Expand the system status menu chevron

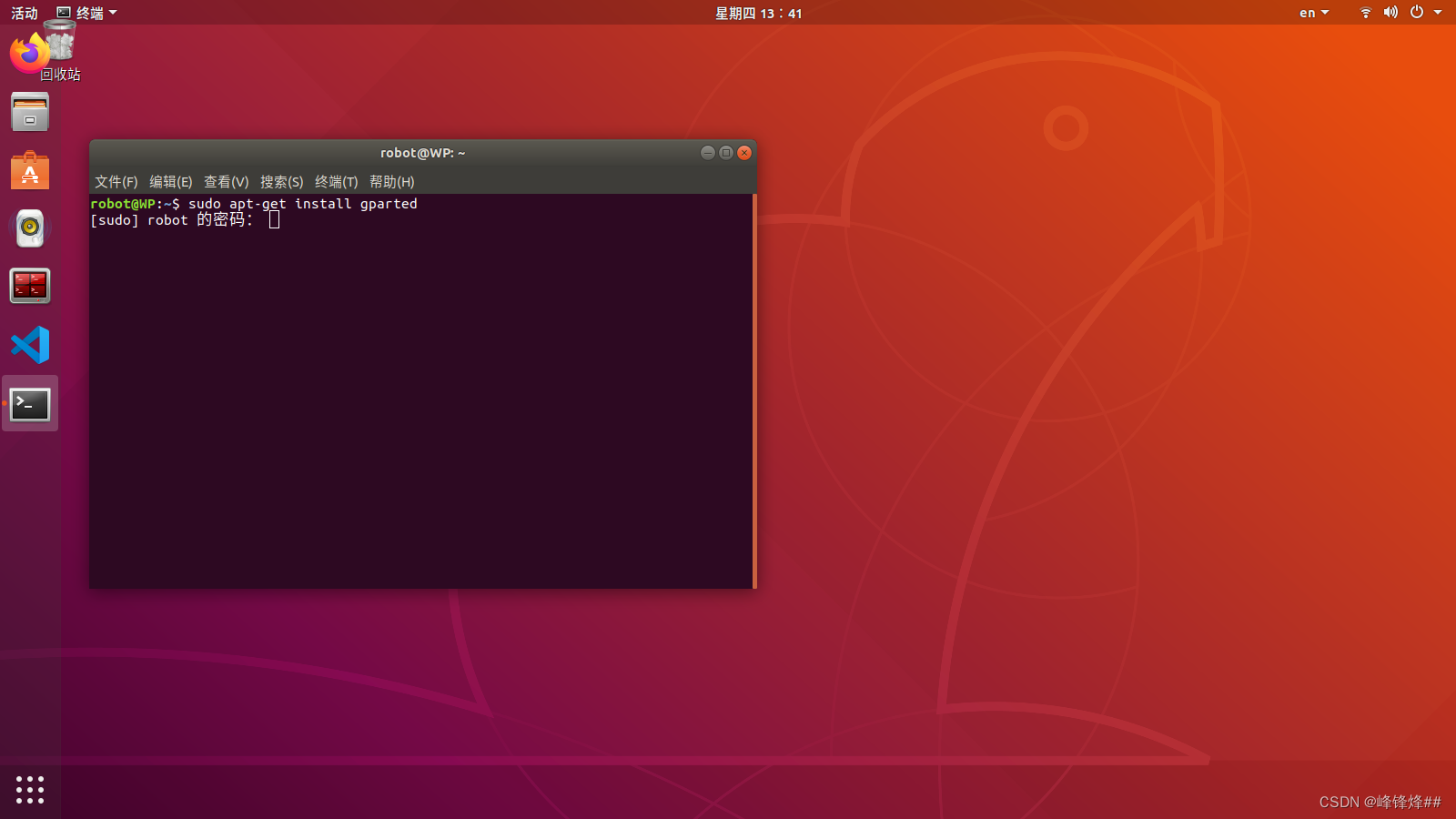[1439, 13]
